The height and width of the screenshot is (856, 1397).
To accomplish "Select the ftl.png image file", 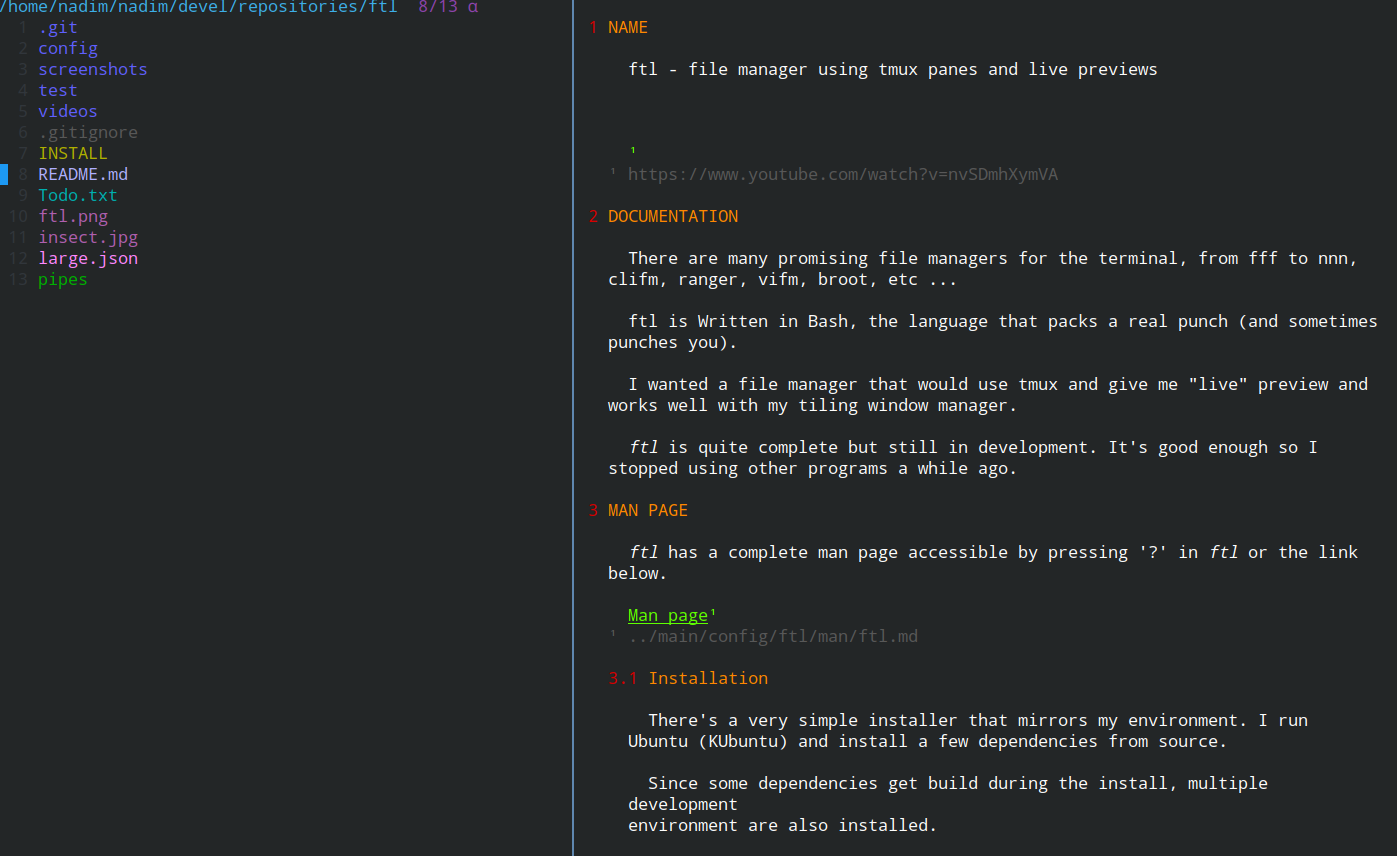I will [73, 216].
